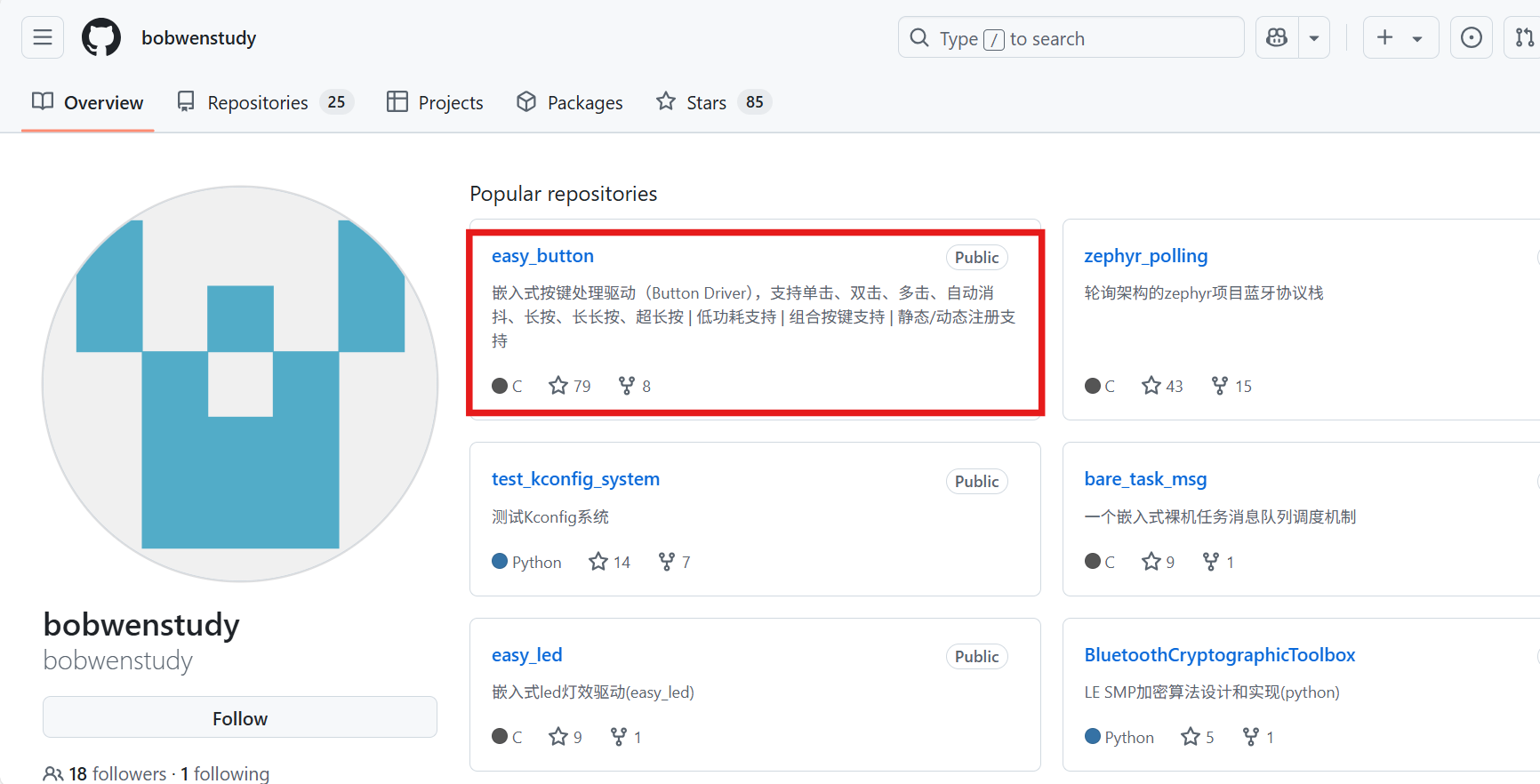View test_kconfig_system's 7 forks
Image resolution: width=1540 pixels, height=784 pixels.
click(674, 562)
